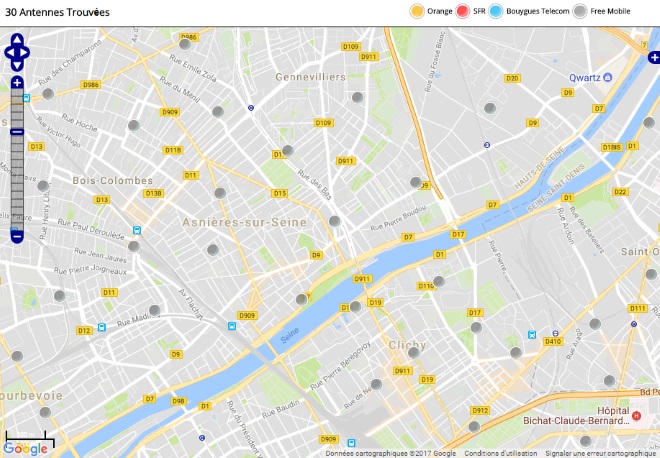Click the train station icon near Bois-Colombes
Image resolution: width=660 pixels, height=458 pixels.
[x=137, y=230]
